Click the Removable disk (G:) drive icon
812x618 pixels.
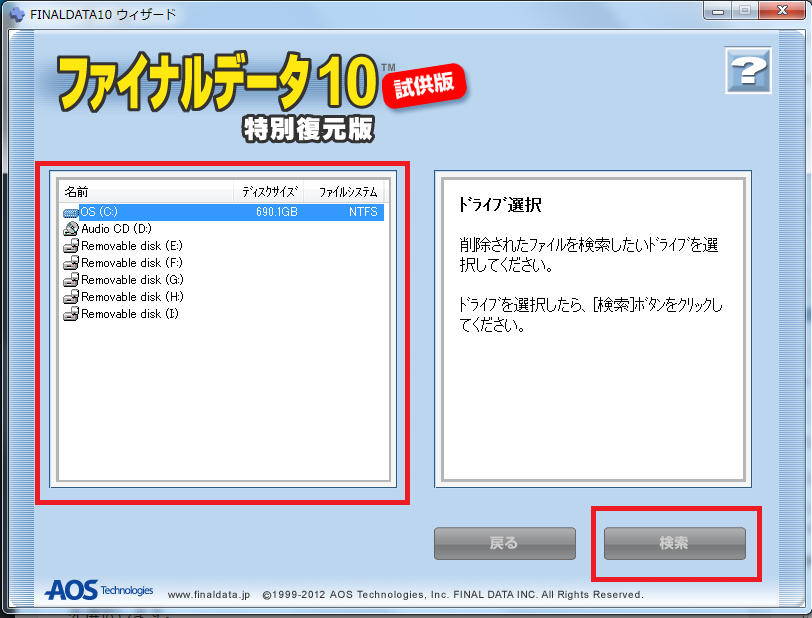70,280
